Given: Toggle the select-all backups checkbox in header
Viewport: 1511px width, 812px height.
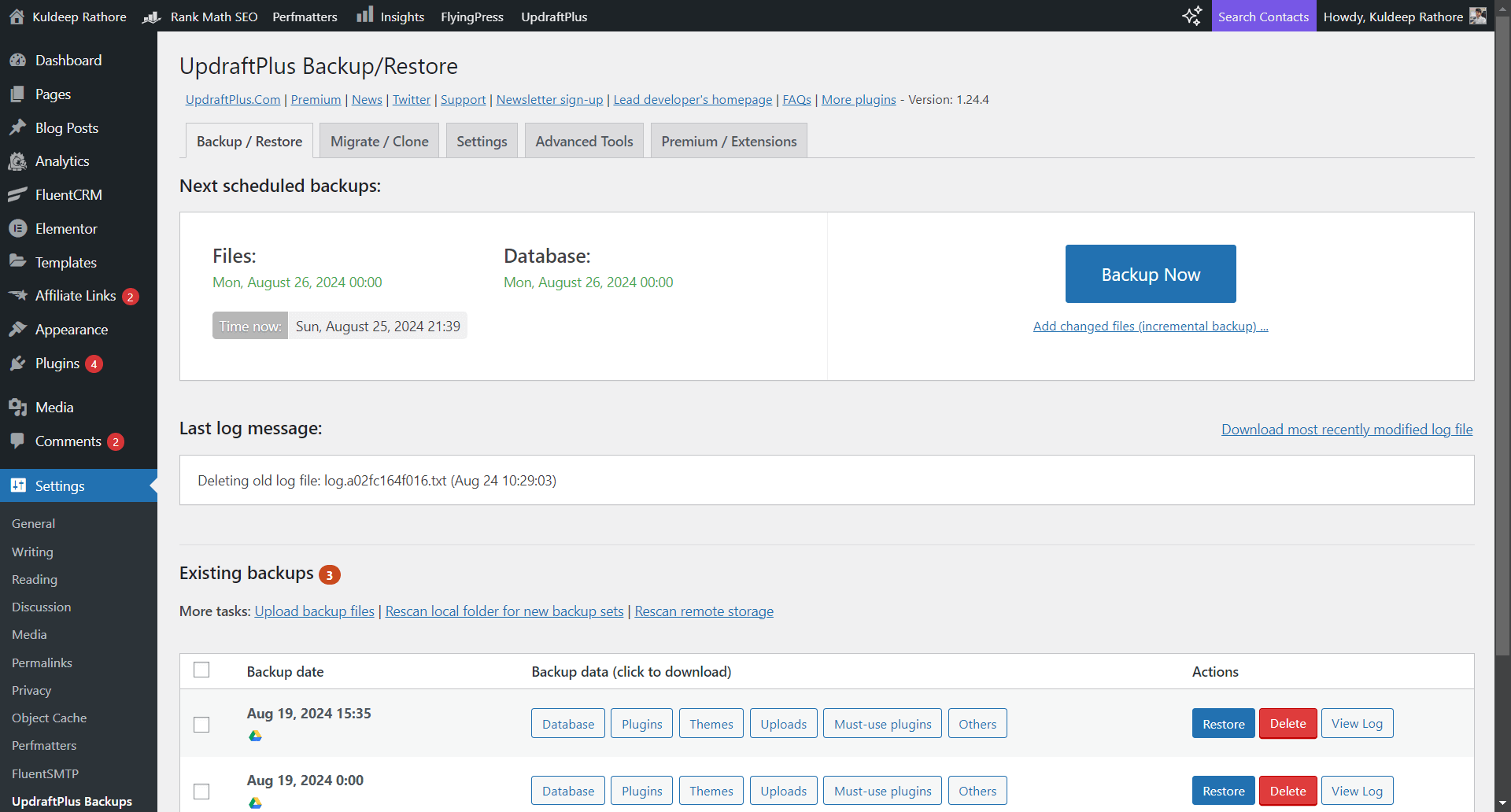Looking at the screenshot, I should tap(201, 670).
